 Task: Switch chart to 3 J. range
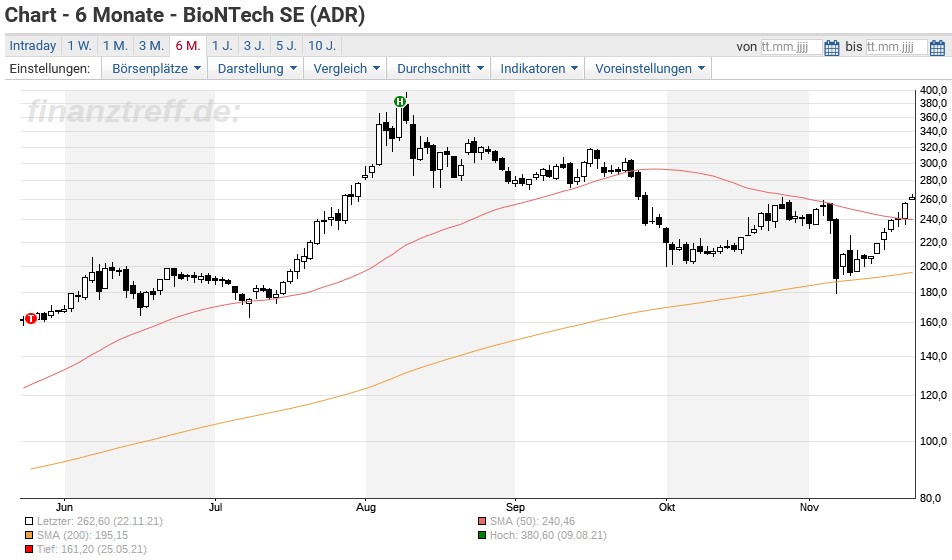click(x=254, y=46)
